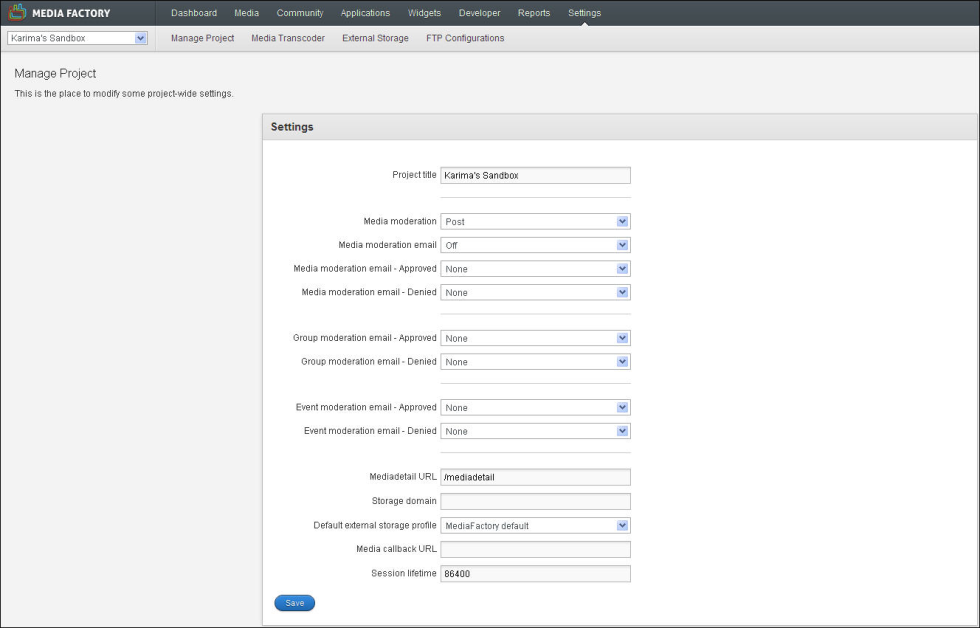Click the "Mediadetail URL" label

pyautogui.click(x=403, y=477)
